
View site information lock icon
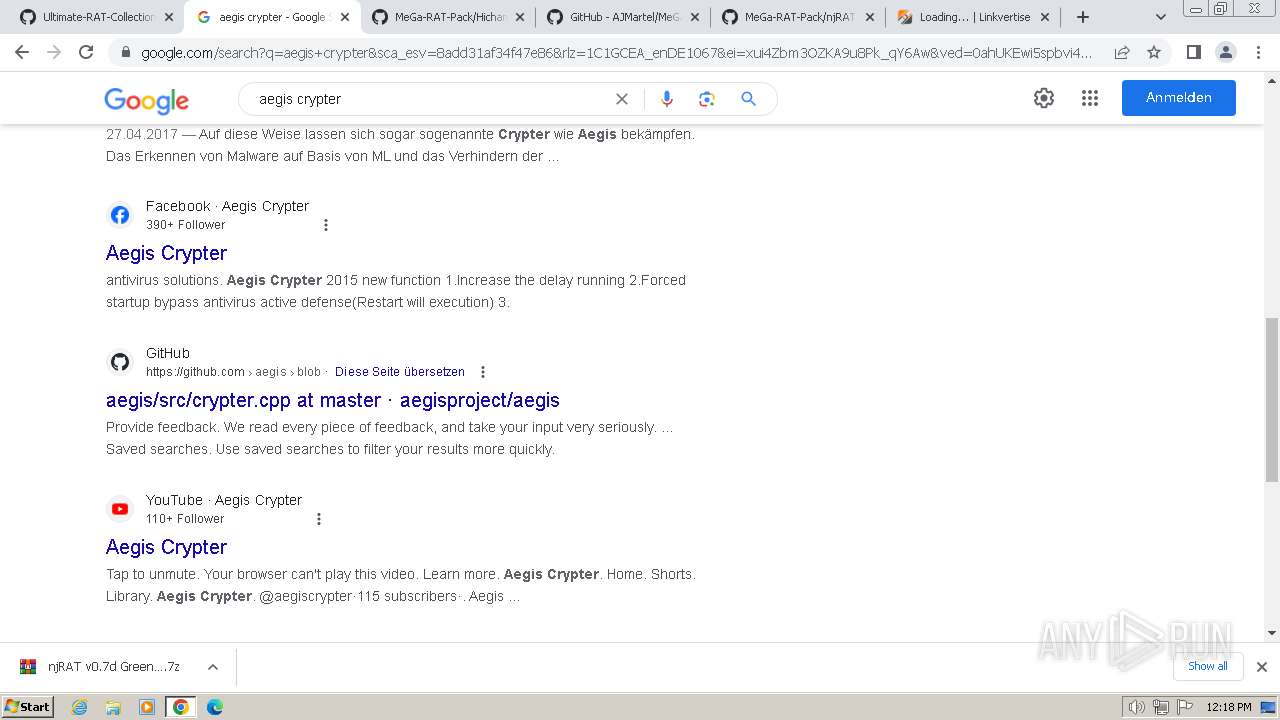click(x=125, y=52)
